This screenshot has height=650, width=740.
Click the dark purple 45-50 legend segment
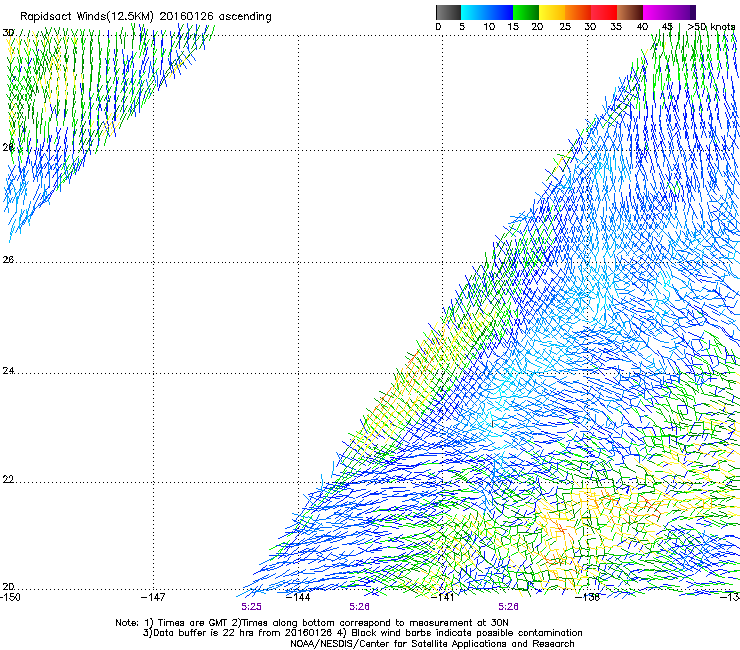pyautogui.click(x=683, y=12)
